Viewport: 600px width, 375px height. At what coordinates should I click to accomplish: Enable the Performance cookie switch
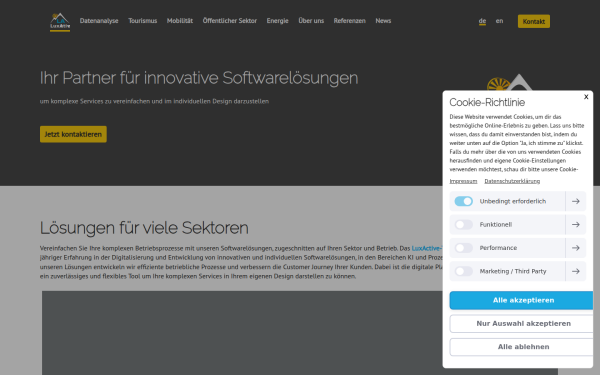pyautogui.click(x=464, y=248)
